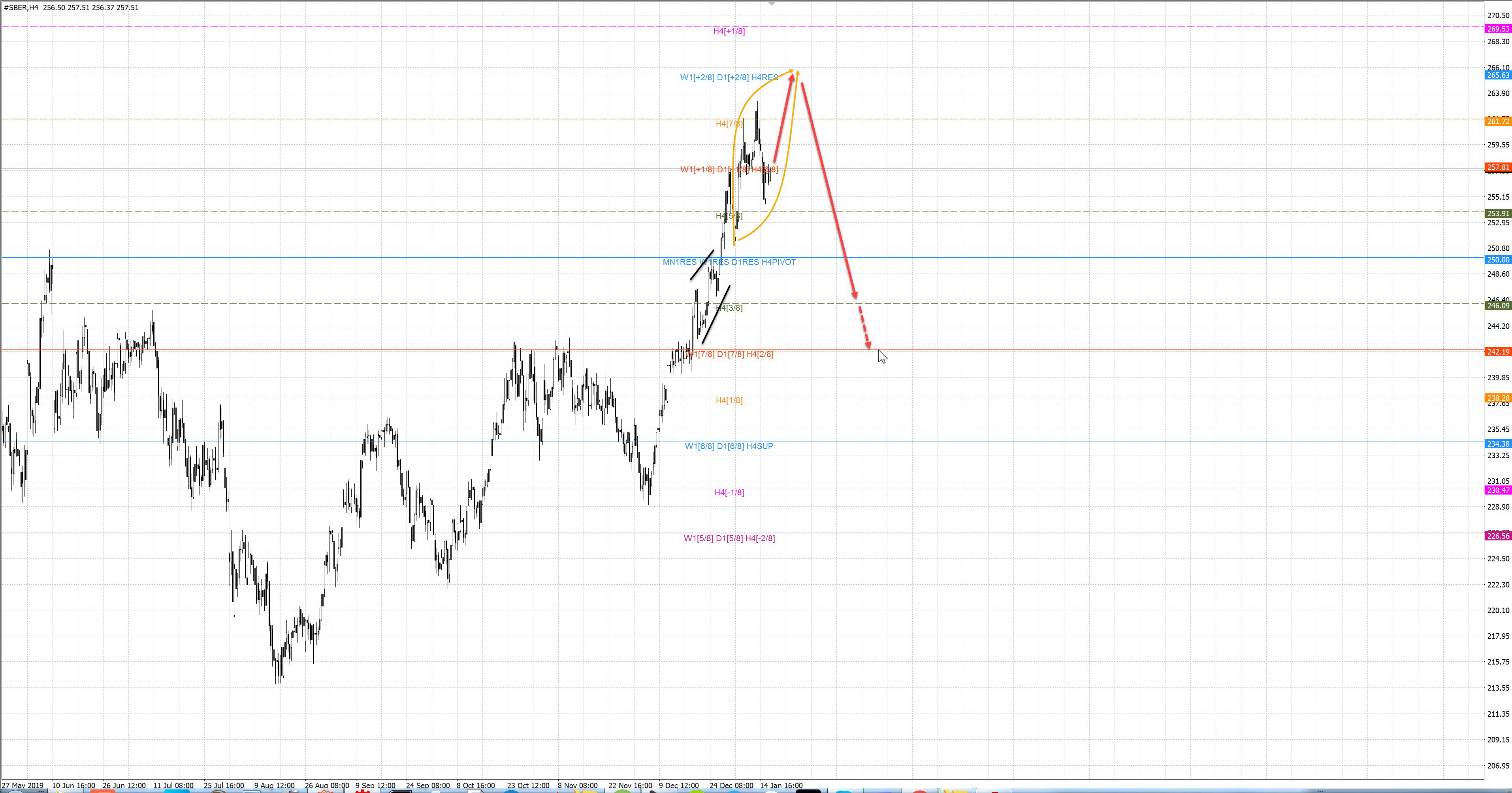
Task: Click the 9 Aug 12:00 time axis label
Action: coord(274,785)
